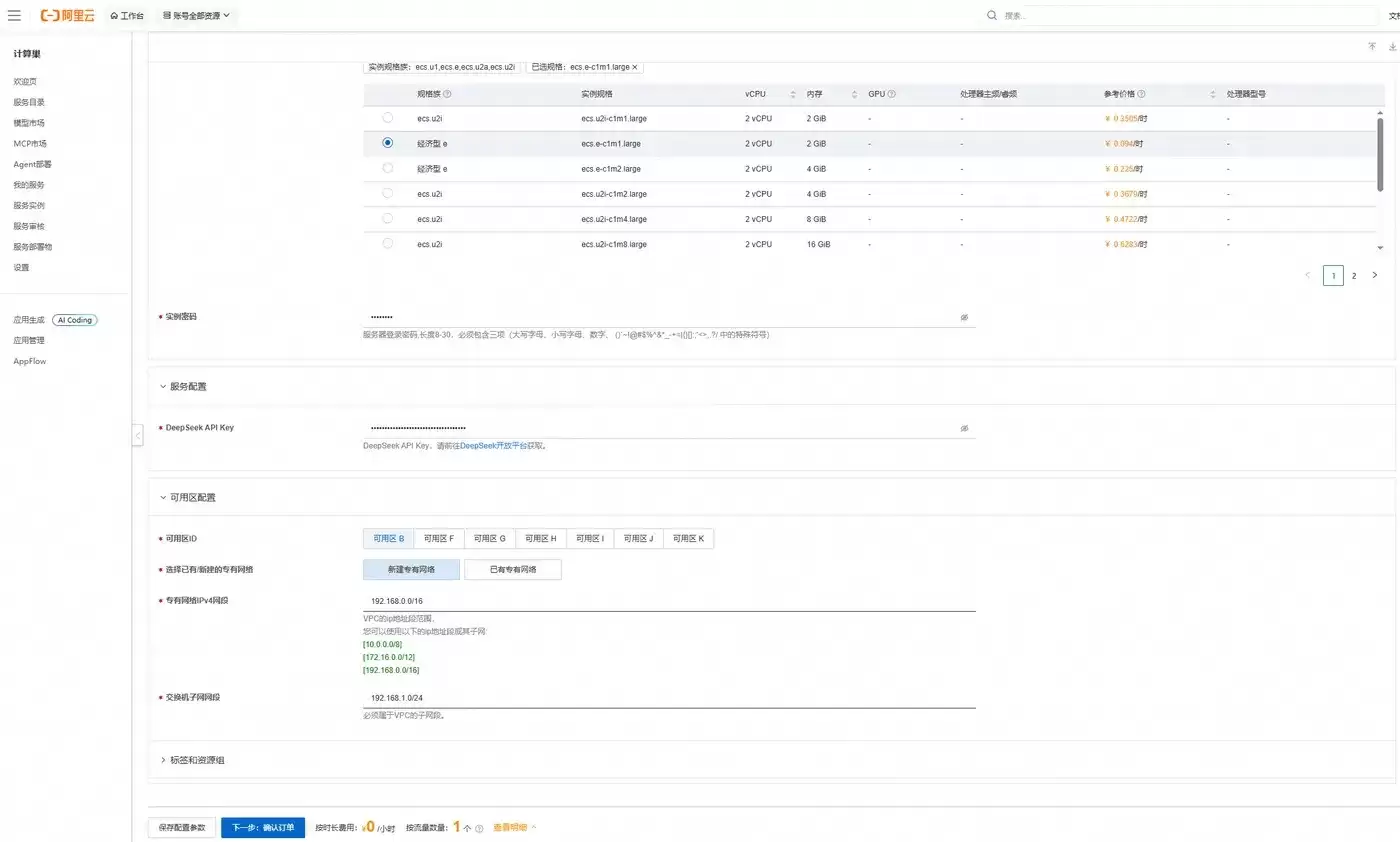
Task: Click the search magnifier icon
Action: 992,16
